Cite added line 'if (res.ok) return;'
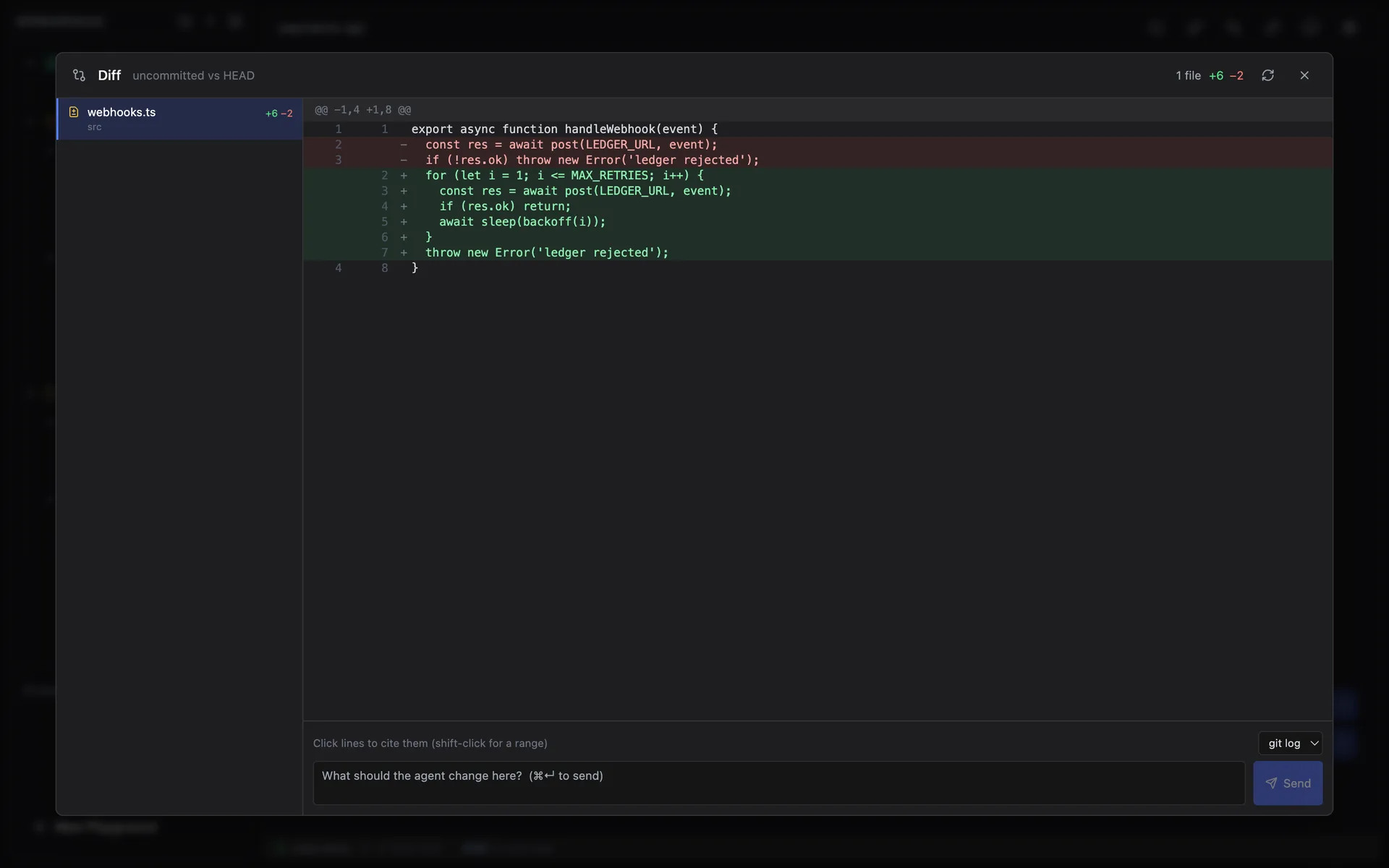 click(817, 206)
